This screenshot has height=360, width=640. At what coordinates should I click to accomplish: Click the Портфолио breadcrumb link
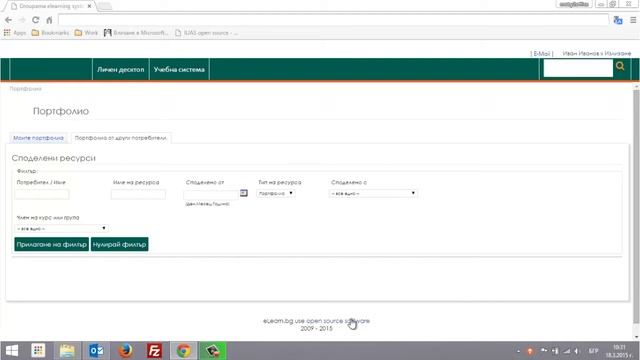[x=26, y=89]
